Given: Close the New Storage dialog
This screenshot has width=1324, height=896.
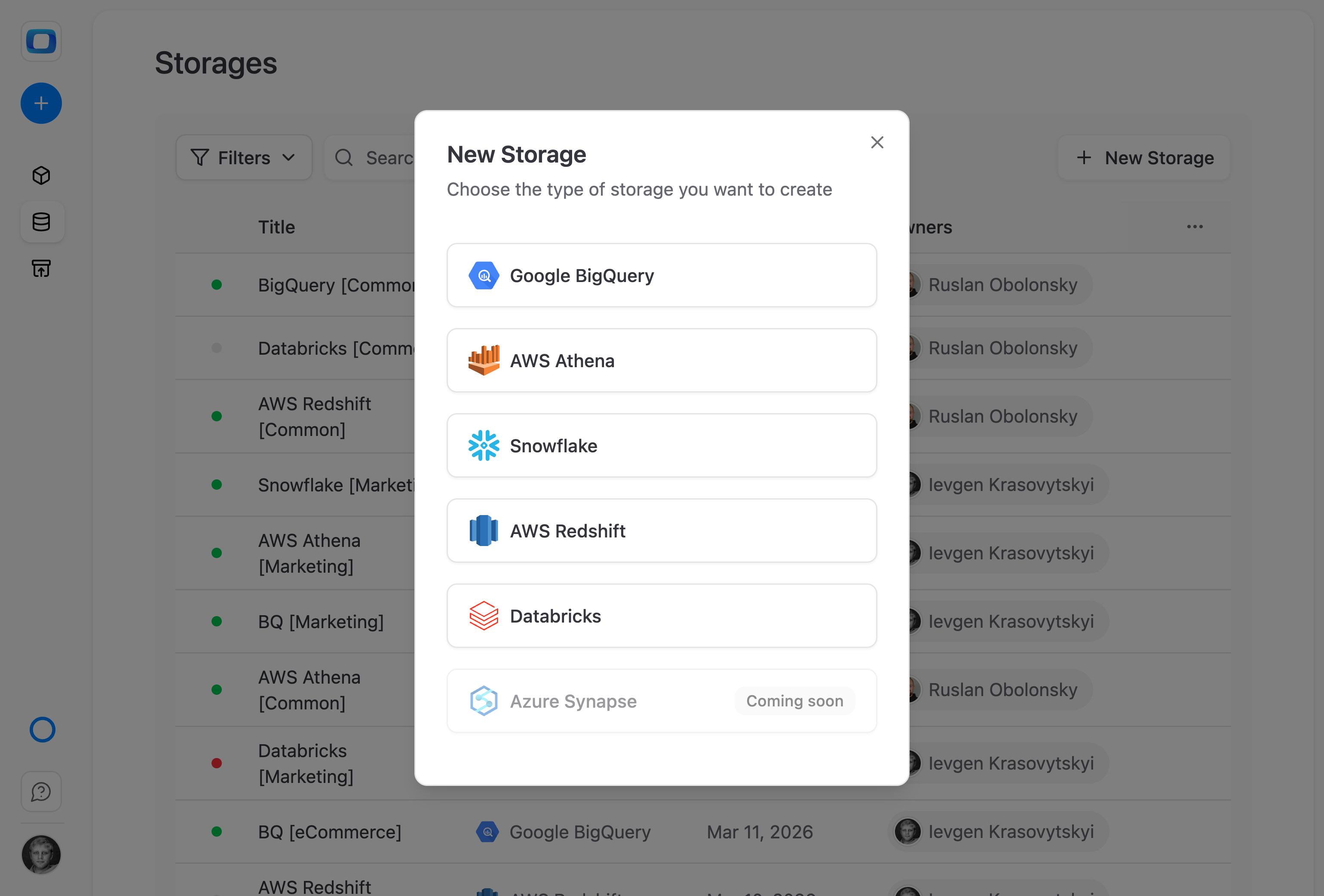Looking at the screenshot, I should 877,142.
